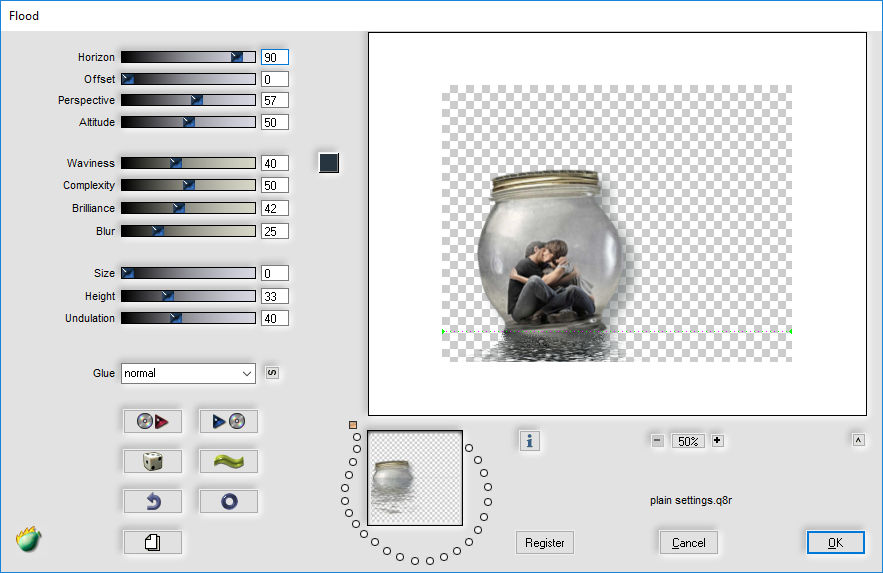Viewport: 883px width, 573px height.
Task: Click the Waviness slider track
Action: (x=188, y=163)
